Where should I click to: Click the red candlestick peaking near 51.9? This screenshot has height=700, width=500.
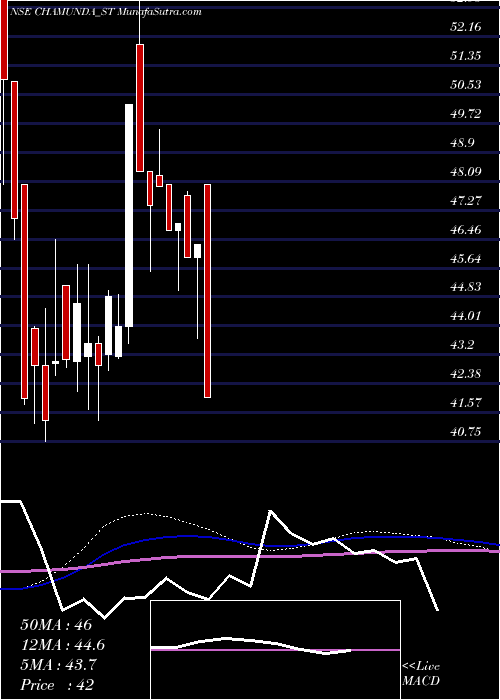coord(140,108)
